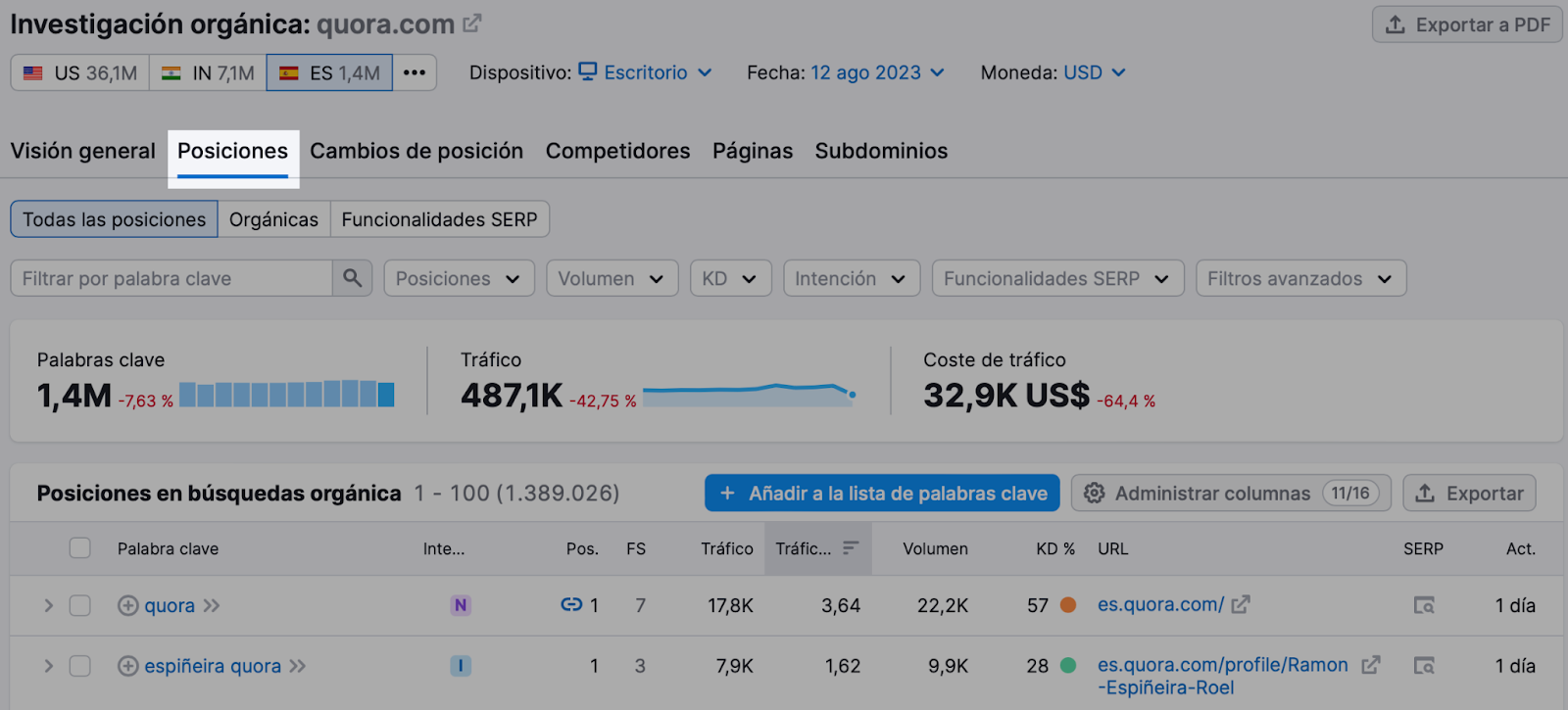The image size is (1568, 710).
Task: Select the Funcionalidades SERP segment toggle
Action: (439, 219)
